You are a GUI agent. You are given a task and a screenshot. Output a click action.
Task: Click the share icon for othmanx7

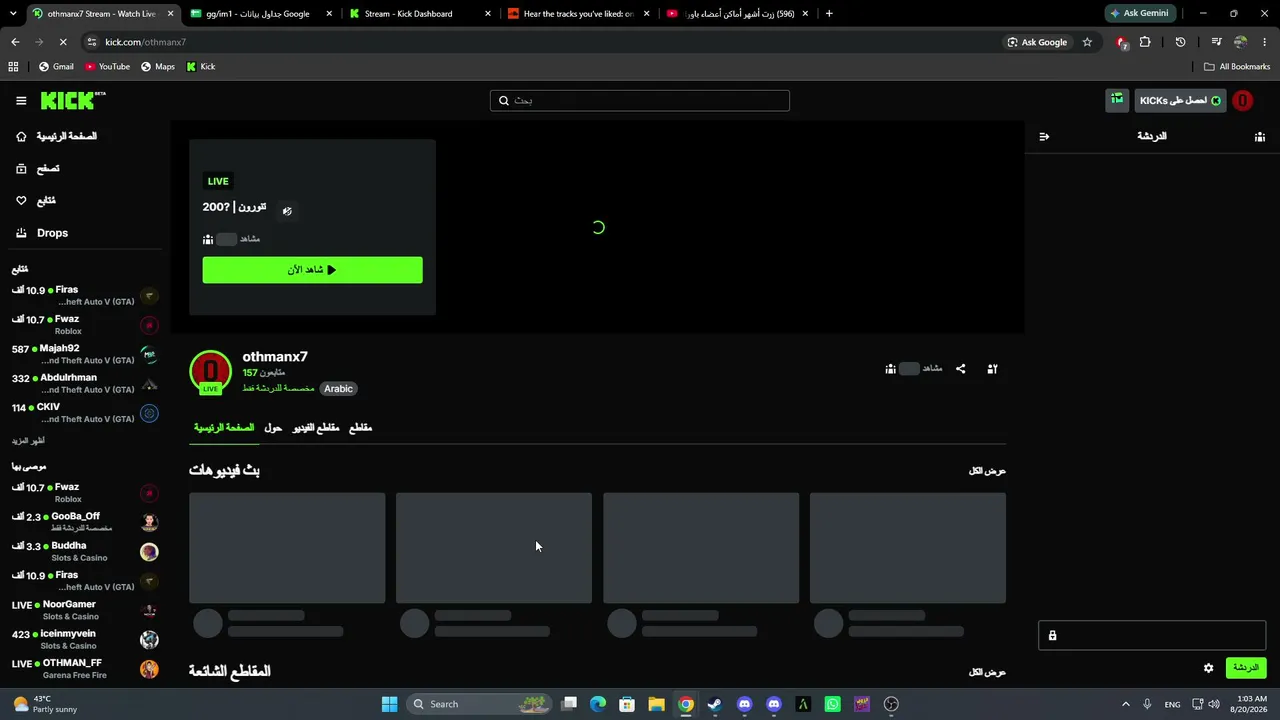tap(961, 369)
